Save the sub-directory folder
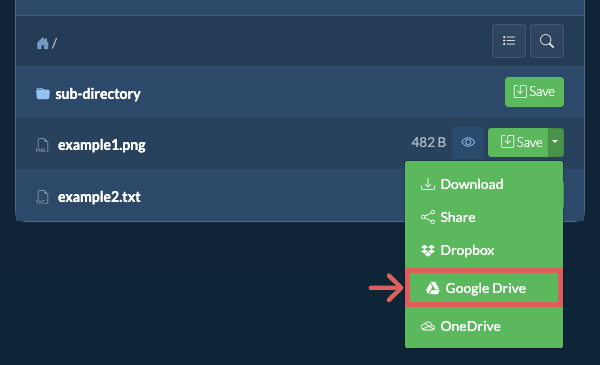Image resolution: width=600 pixels, height=365 pixels. click(x=534, y=92)
